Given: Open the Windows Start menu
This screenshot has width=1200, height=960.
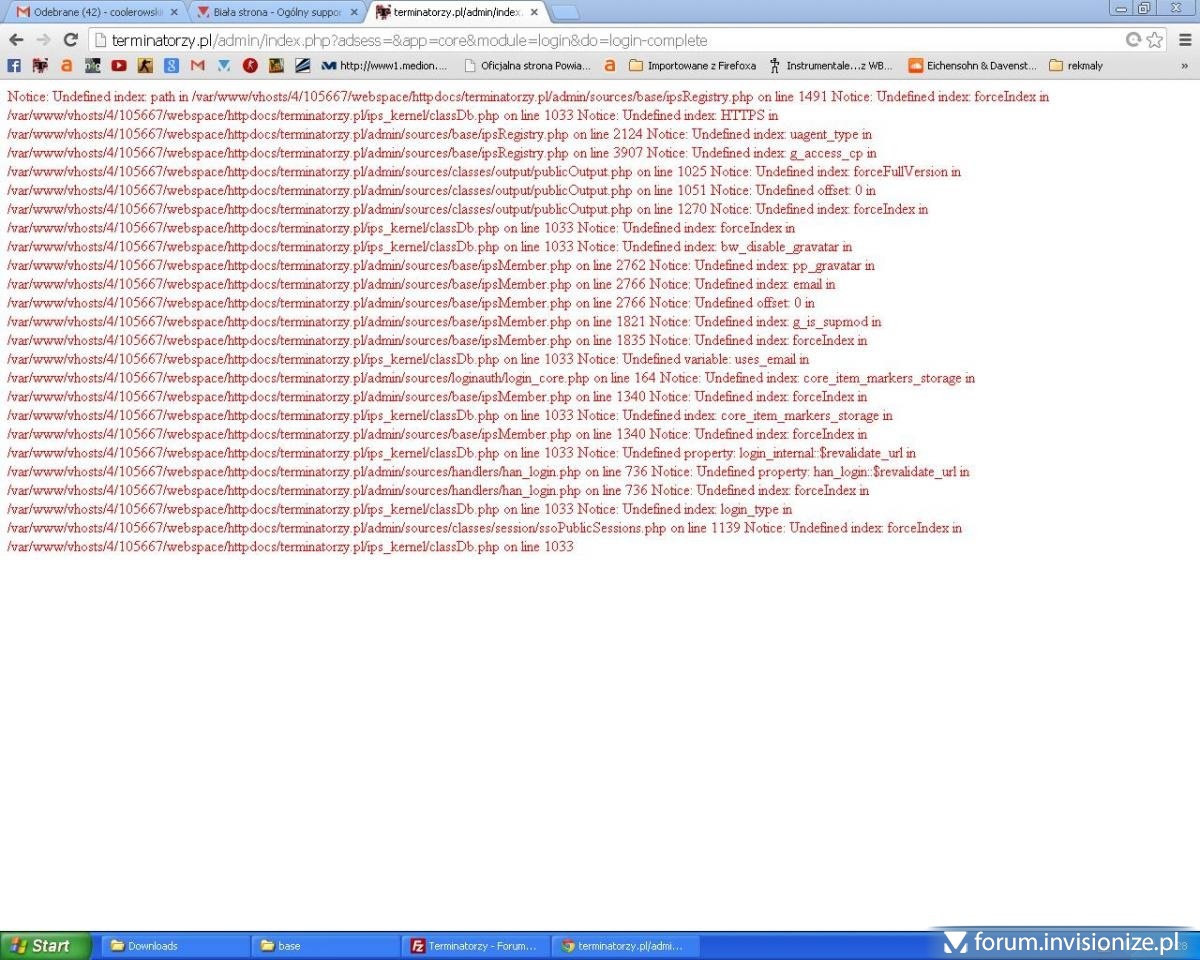Looking at the screenshot, I should tap(45, 945).
